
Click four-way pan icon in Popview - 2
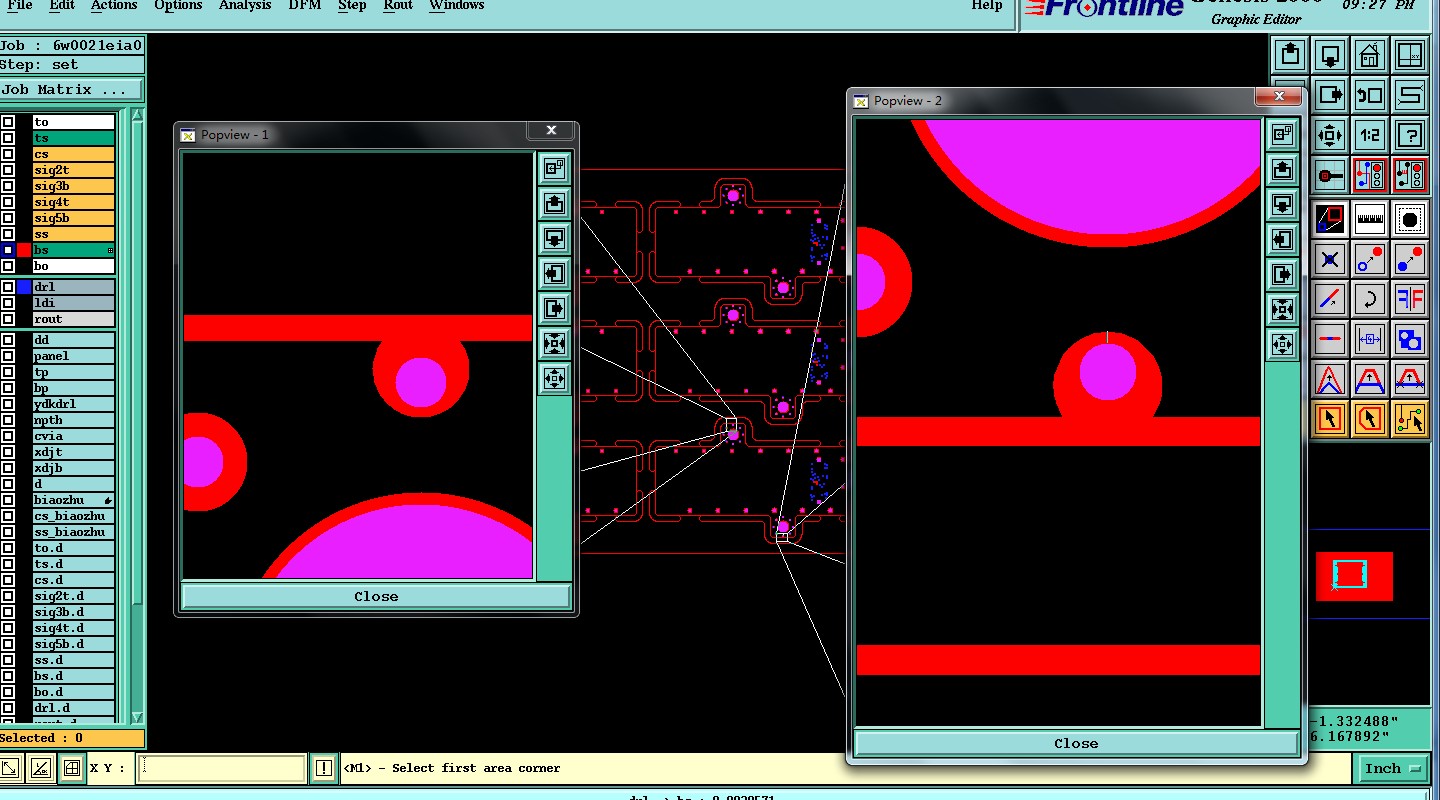pos(1282,344)
